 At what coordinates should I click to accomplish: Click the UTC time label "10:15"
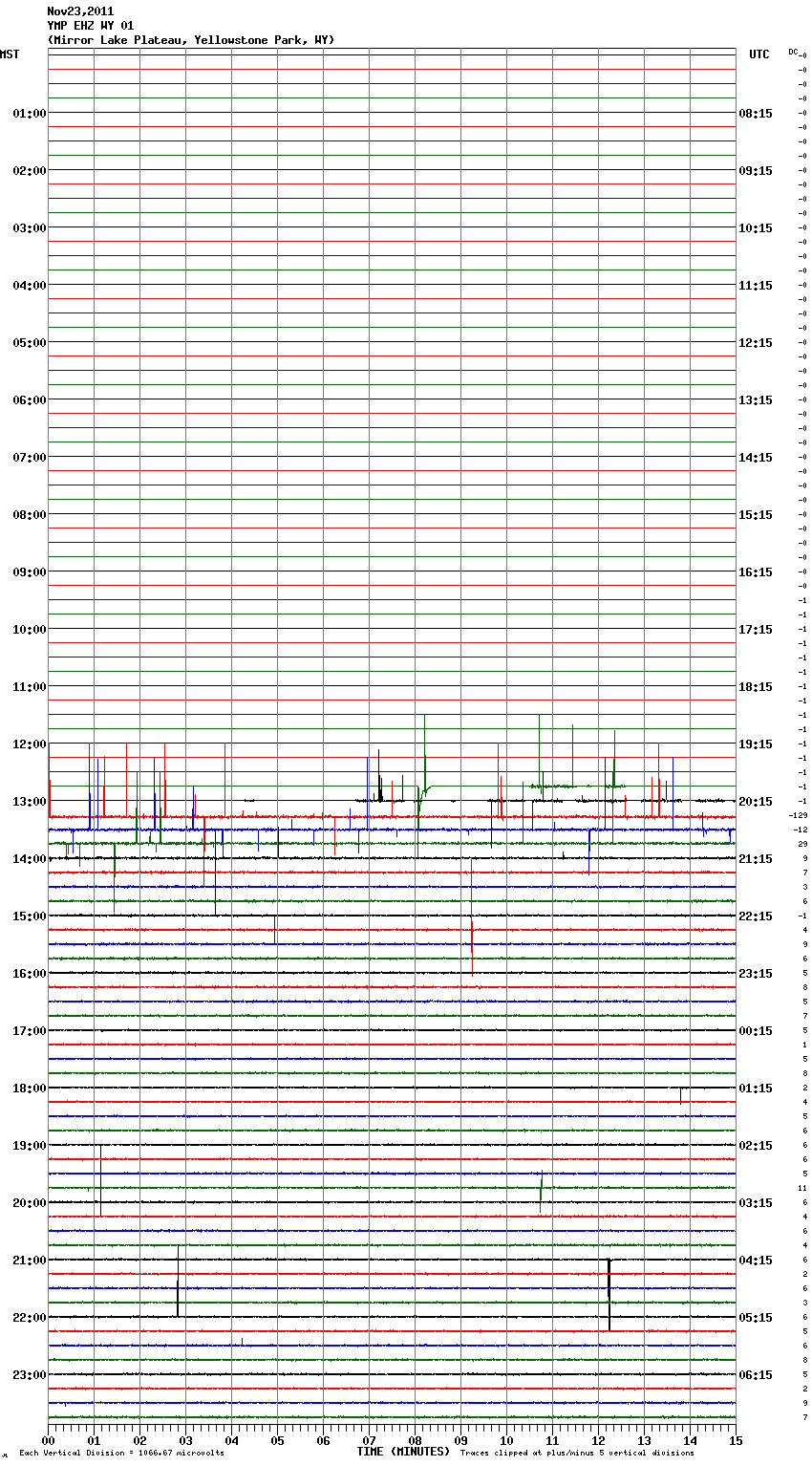click(756, 228)
